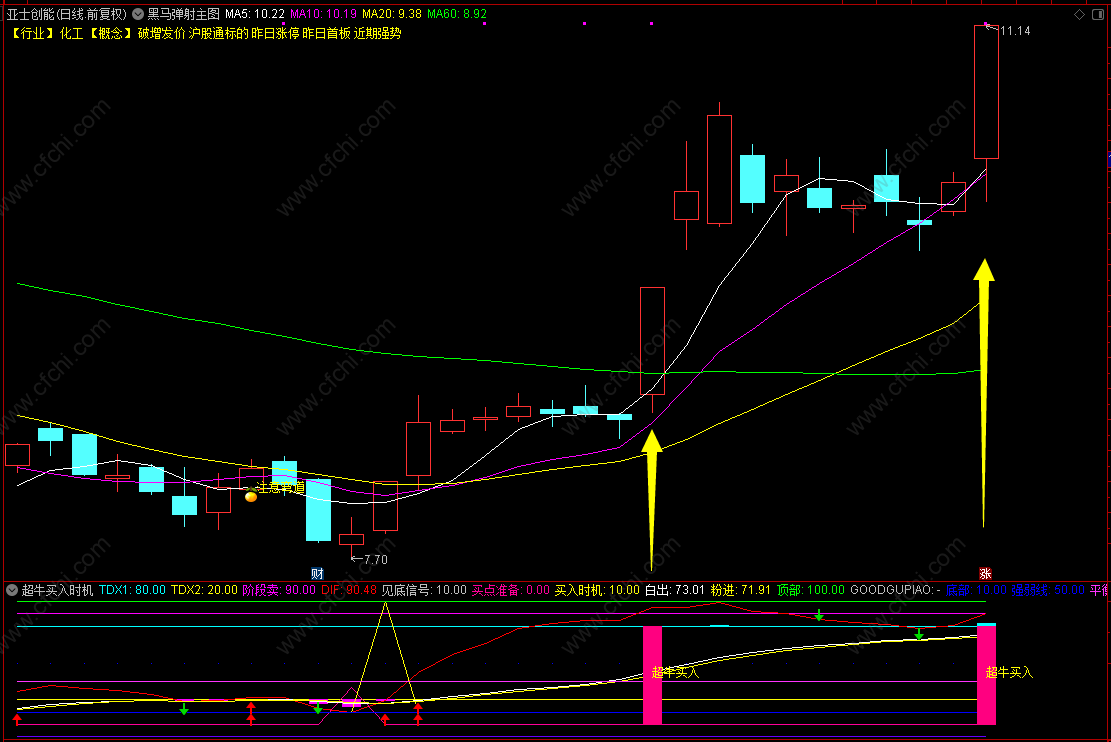This screenshot has height=742, width=1111.
Task: Click the diamond icon at top right
Action: pos(1080,14)
